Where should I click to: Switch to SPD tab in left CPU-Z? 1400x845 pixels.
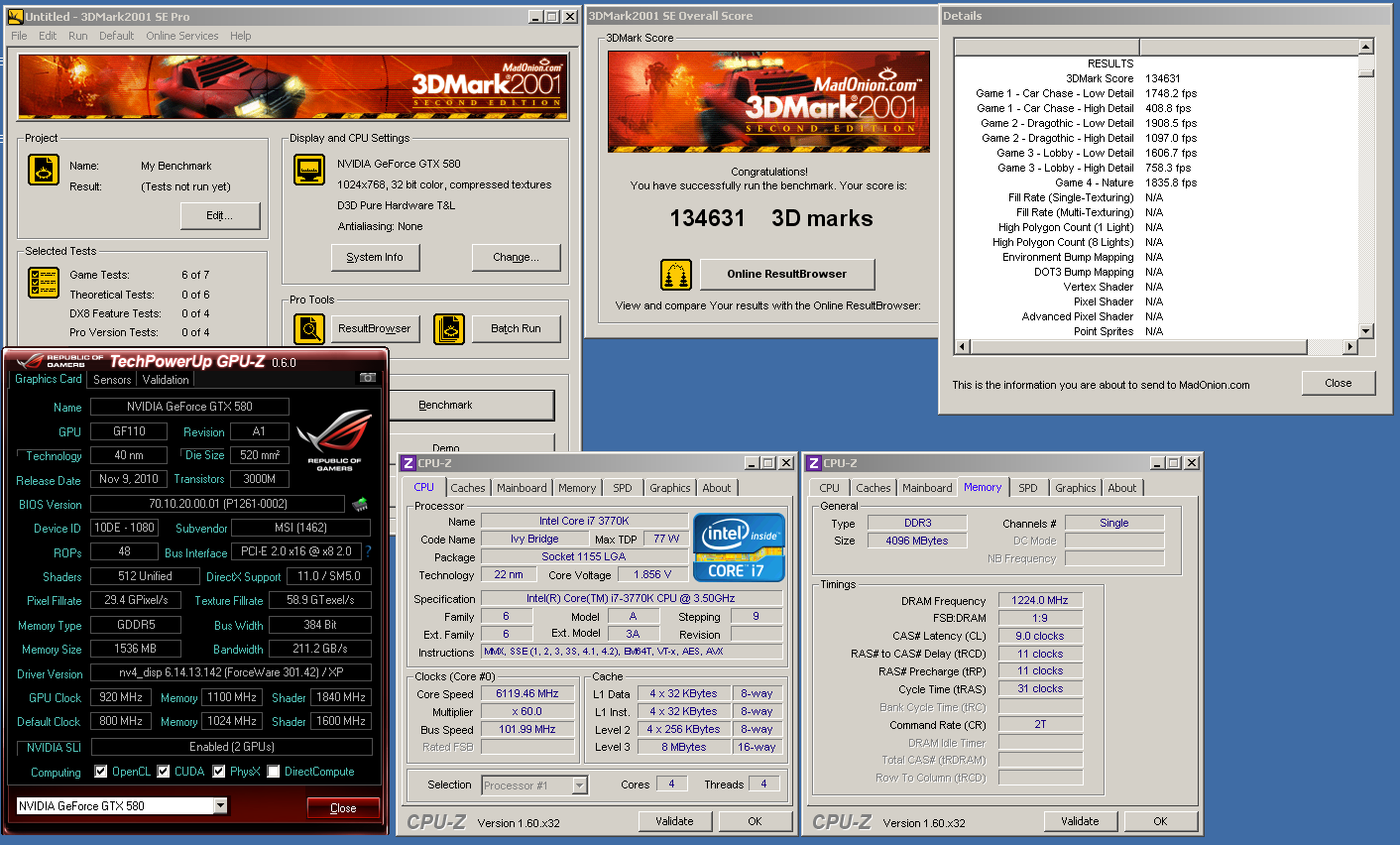(x=623, y=488)
